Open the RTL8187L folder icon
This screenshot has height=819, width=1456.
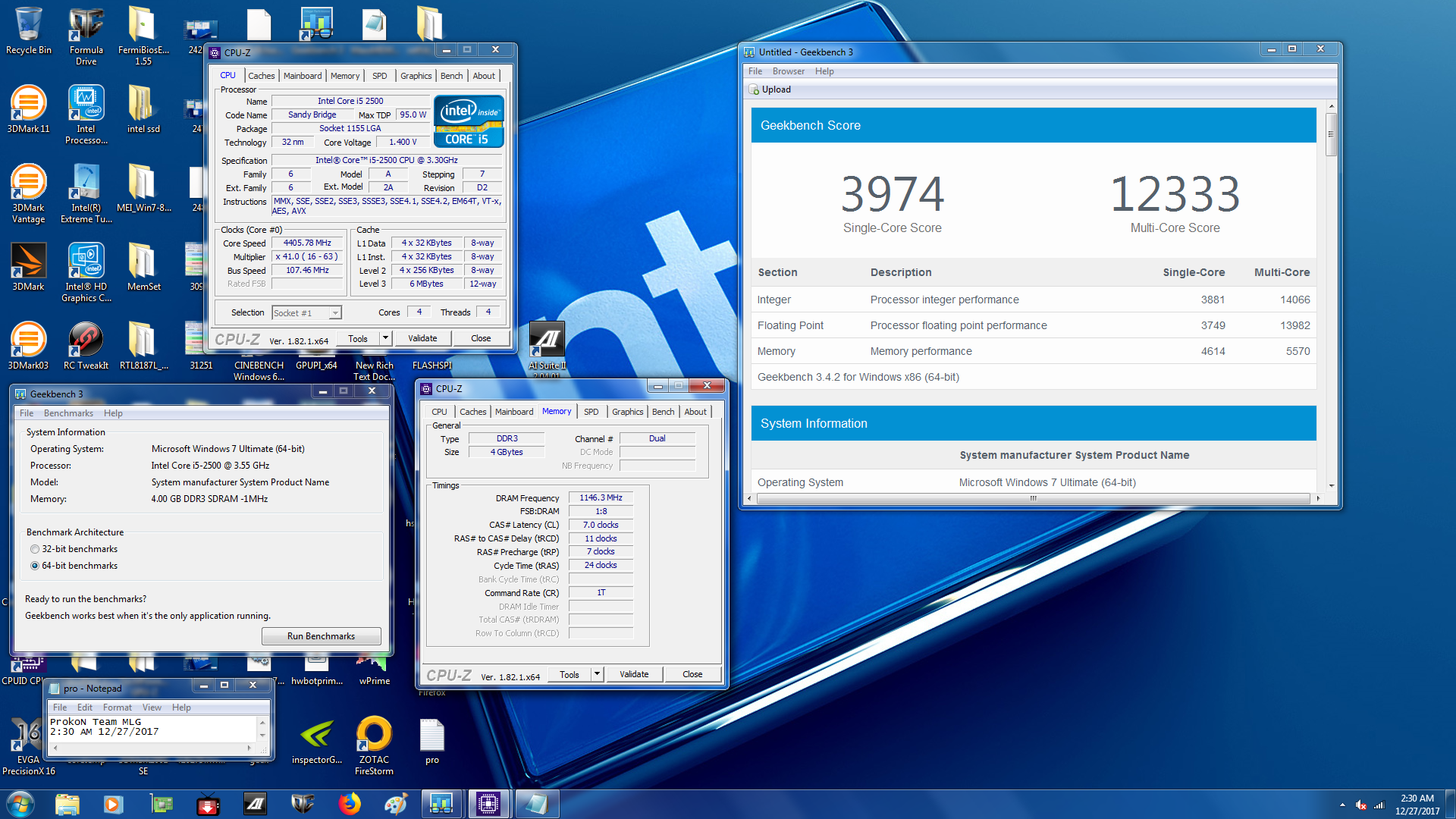click(x=143, y=346)
